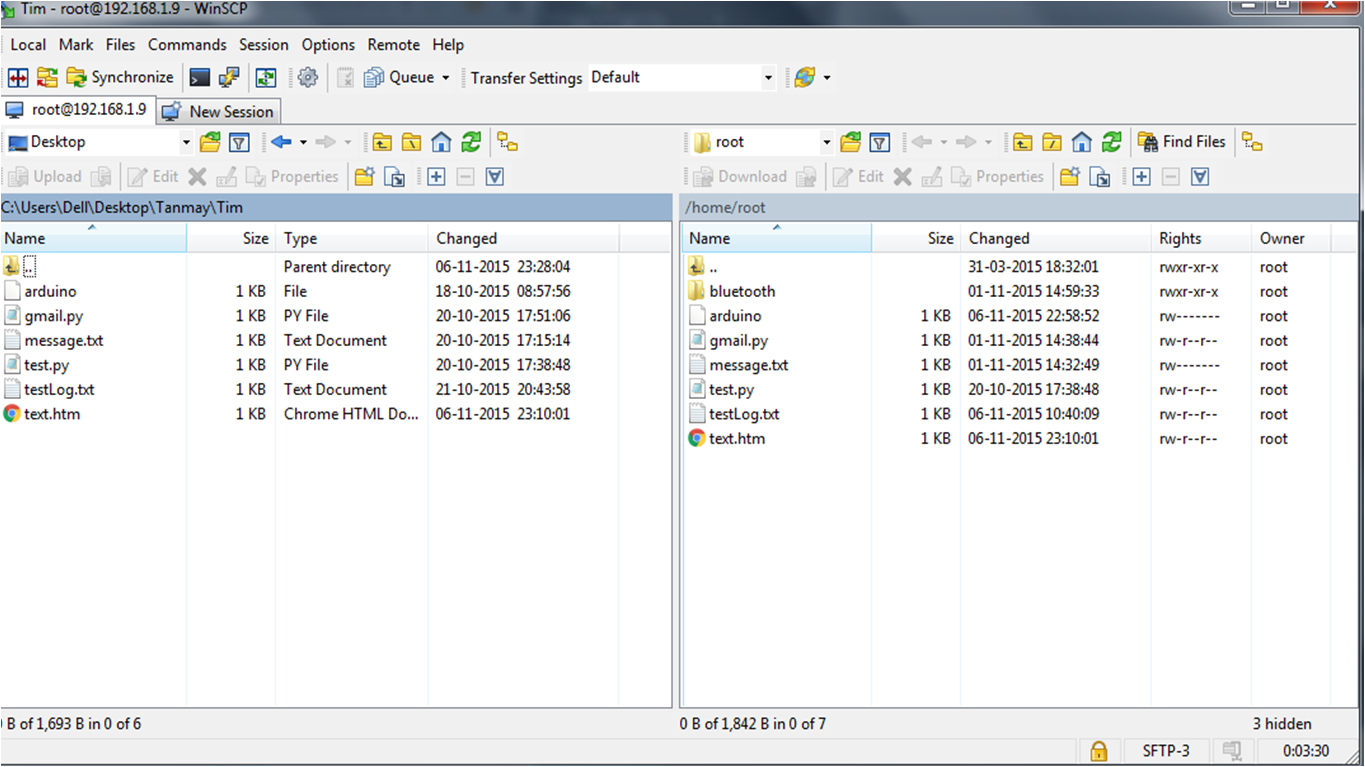Click the local Back arrow
1365x767 pixels.
(x=281, y=142)
